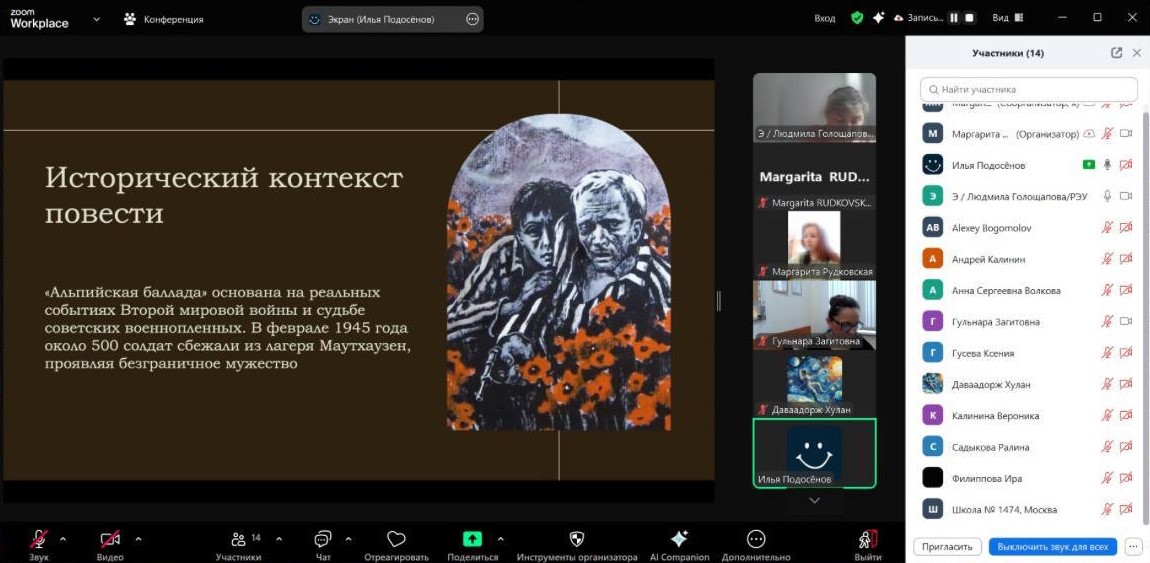Expand share options chevron beside Поделиться
Viewport: 1150px width, 563px height.
pos(500,540)
